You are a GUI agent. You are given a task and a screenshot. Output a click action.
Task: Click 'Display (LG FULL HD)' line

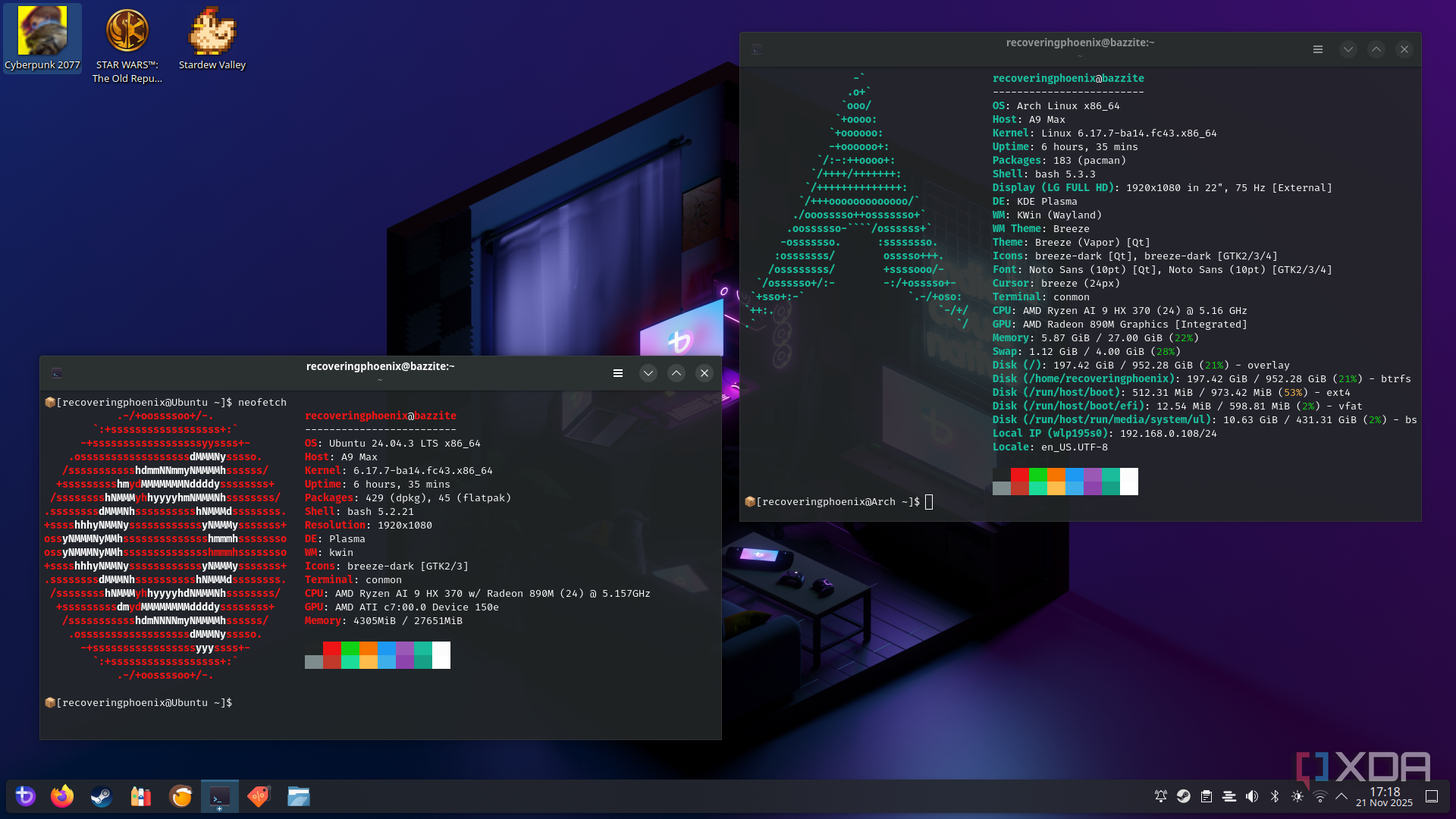(x=1163, y=188)
